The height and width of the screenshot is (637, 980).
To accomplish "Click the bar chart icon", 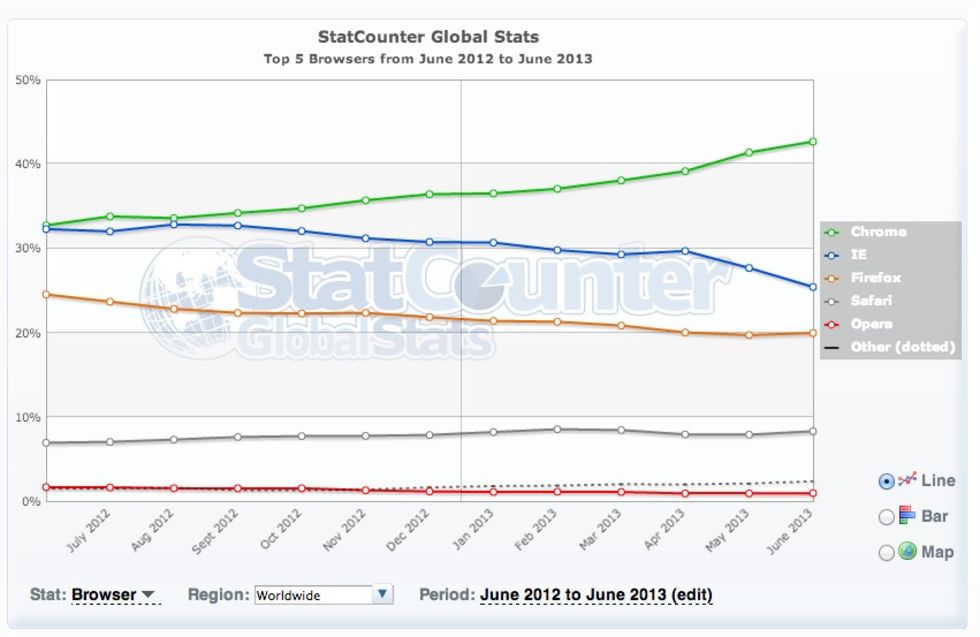I will coord(908,516).
